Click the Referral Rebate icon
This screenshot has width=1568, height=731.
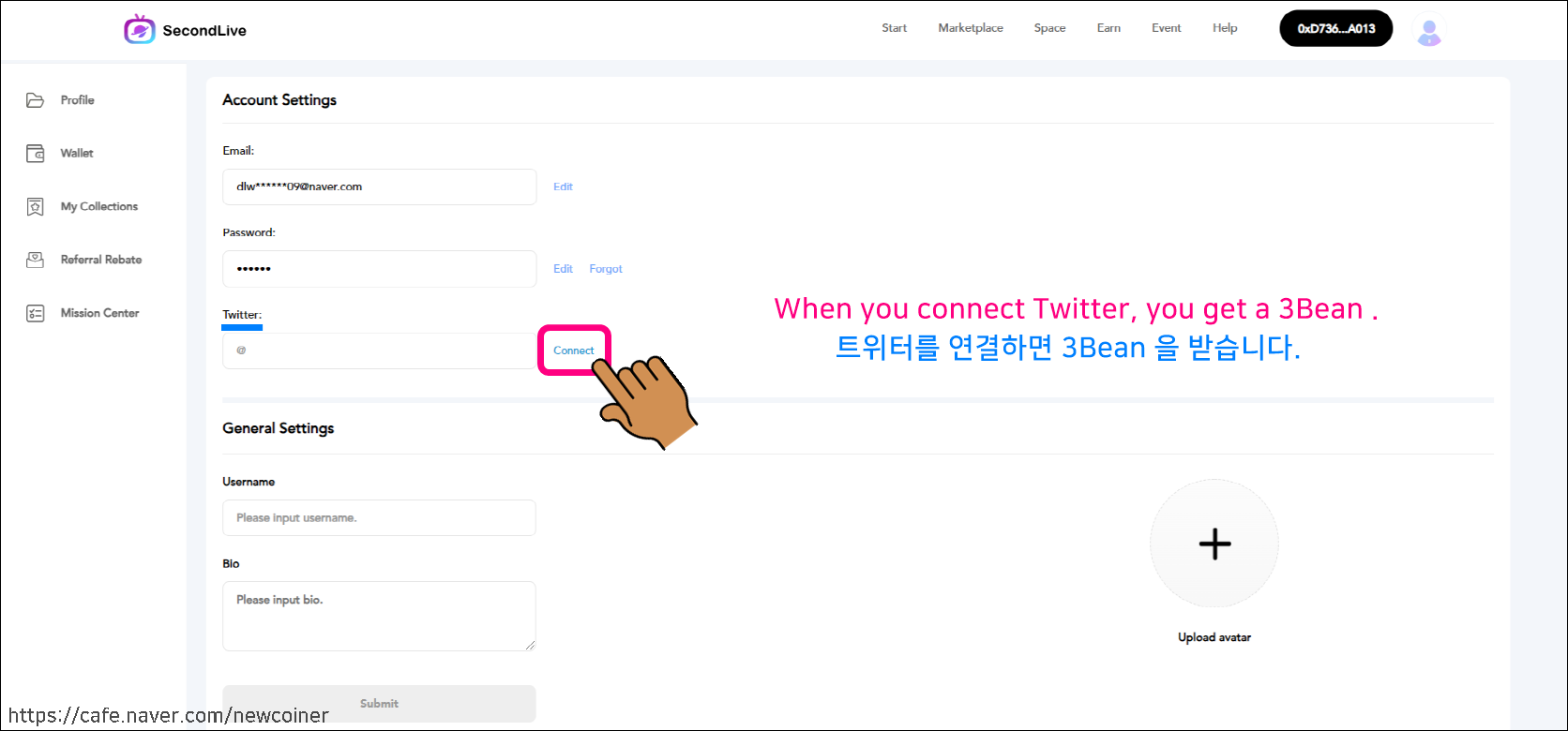tap(36, 261)
